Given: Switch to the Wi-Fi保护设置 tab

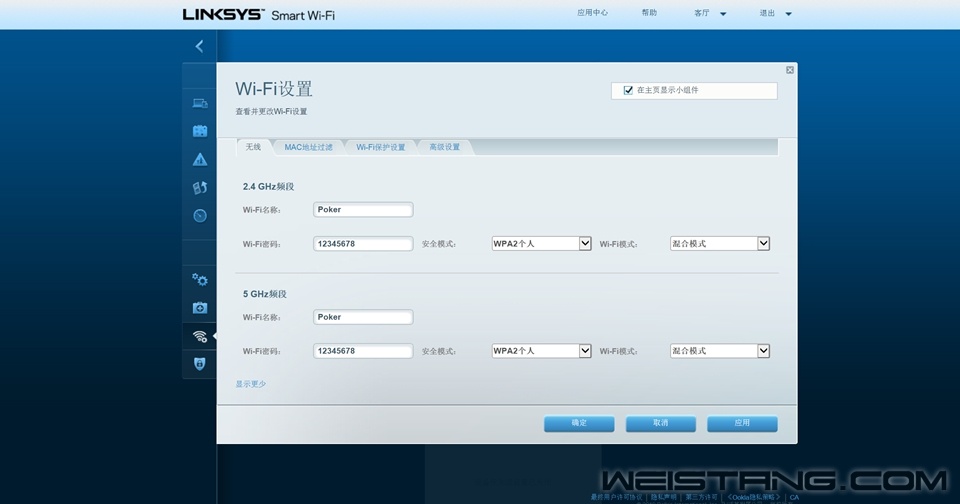Looking at the screenshot, I should click(x=381, y=147).
